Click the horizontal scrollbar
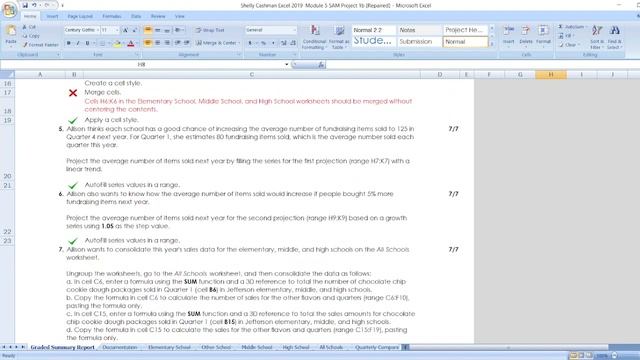 pyautogui.click(x=508, y=347)
